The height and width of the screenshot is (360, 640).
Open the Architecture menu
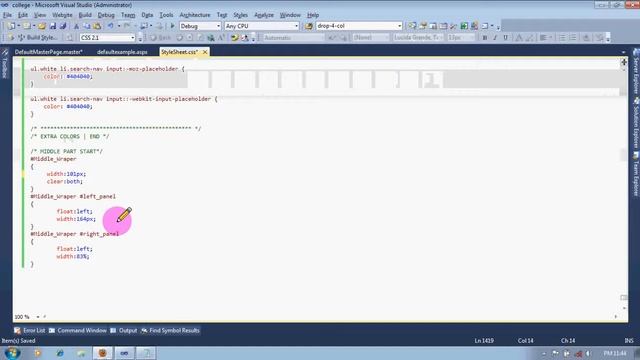pos(195,15)
